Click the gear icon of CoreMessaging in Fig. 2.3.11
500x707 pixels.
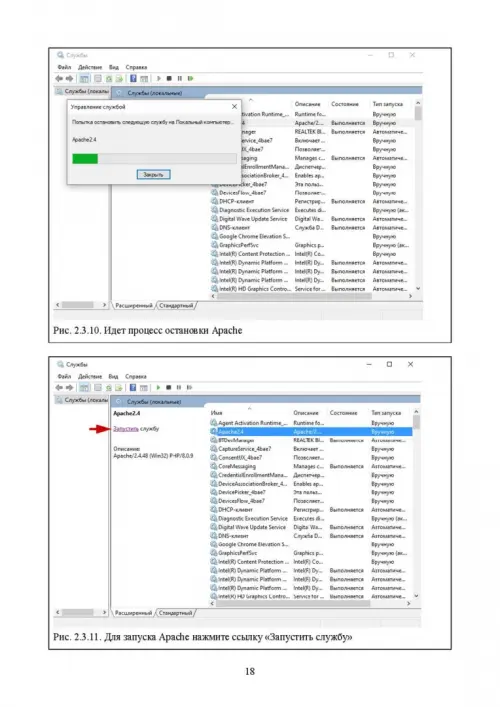point(214,466)
